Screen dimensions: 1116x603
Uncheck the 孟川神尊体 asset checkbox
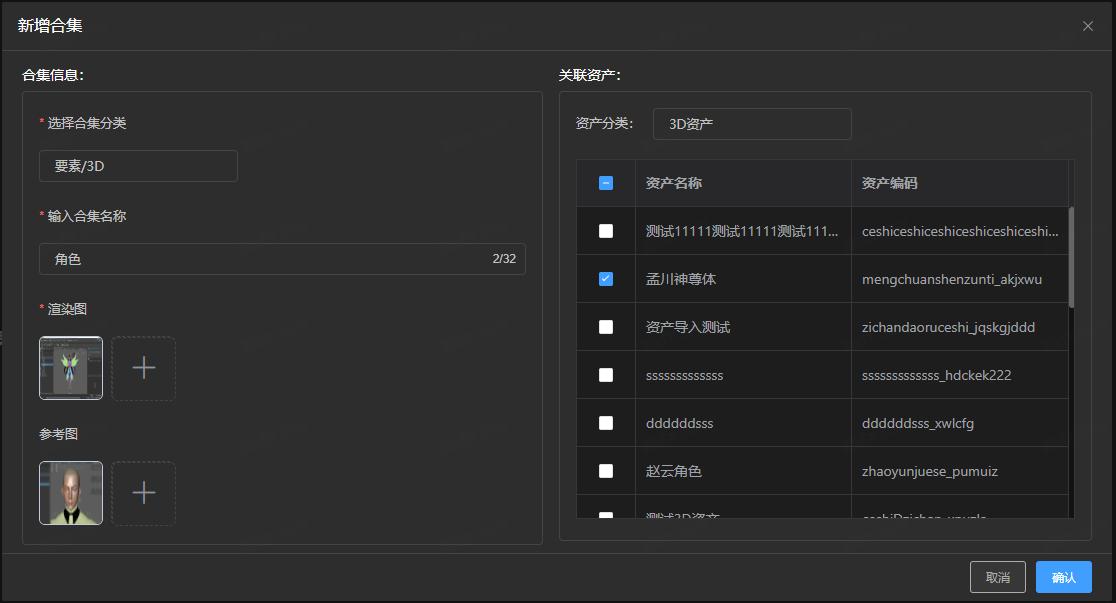606,279
